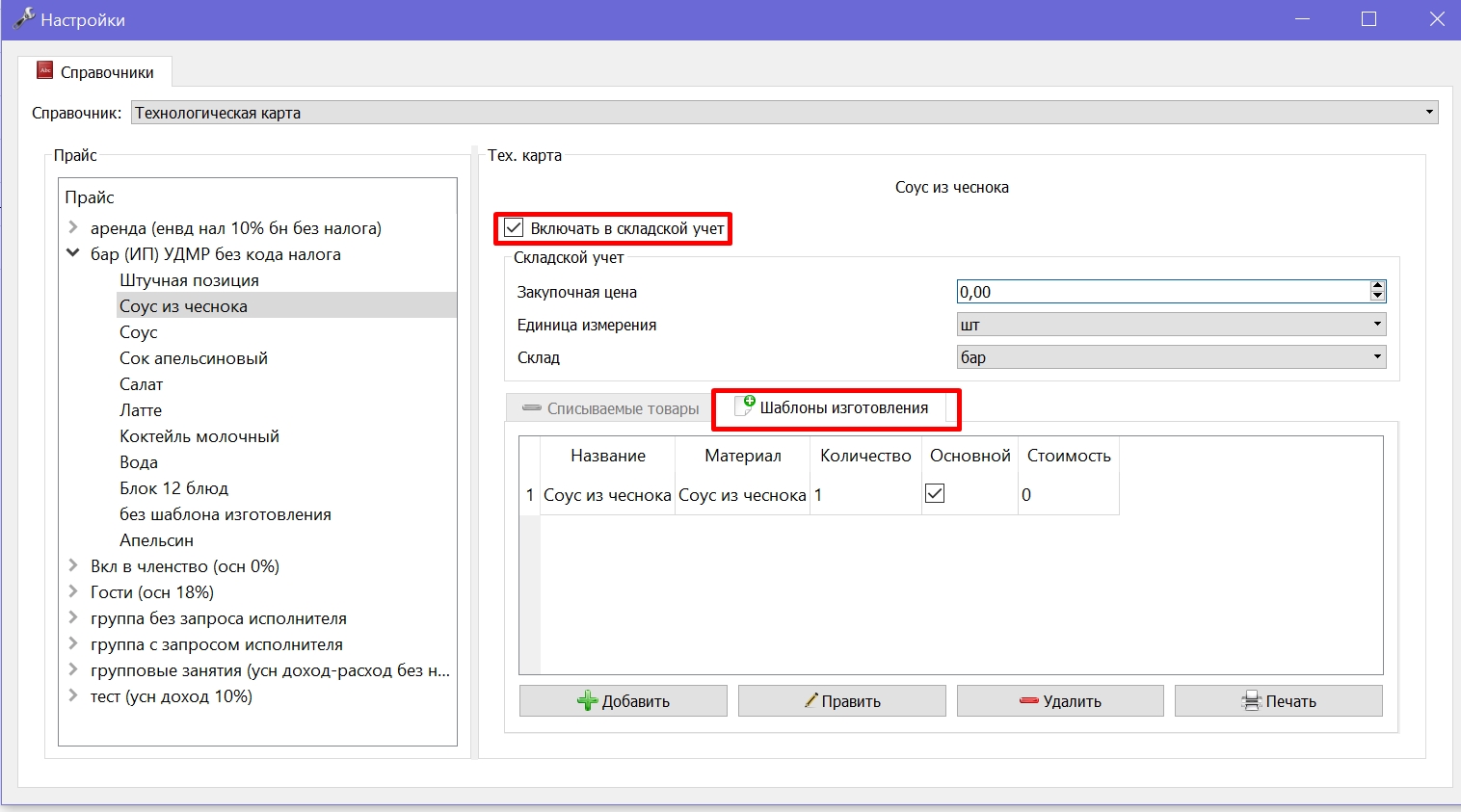
Task: Expand аренда (енвд нал 10%) group
Action: click(73, 228)
